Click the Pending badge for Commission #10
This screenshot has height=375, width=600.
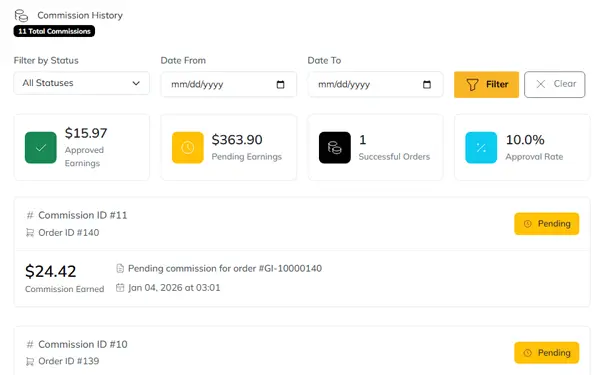pos(546,353)
